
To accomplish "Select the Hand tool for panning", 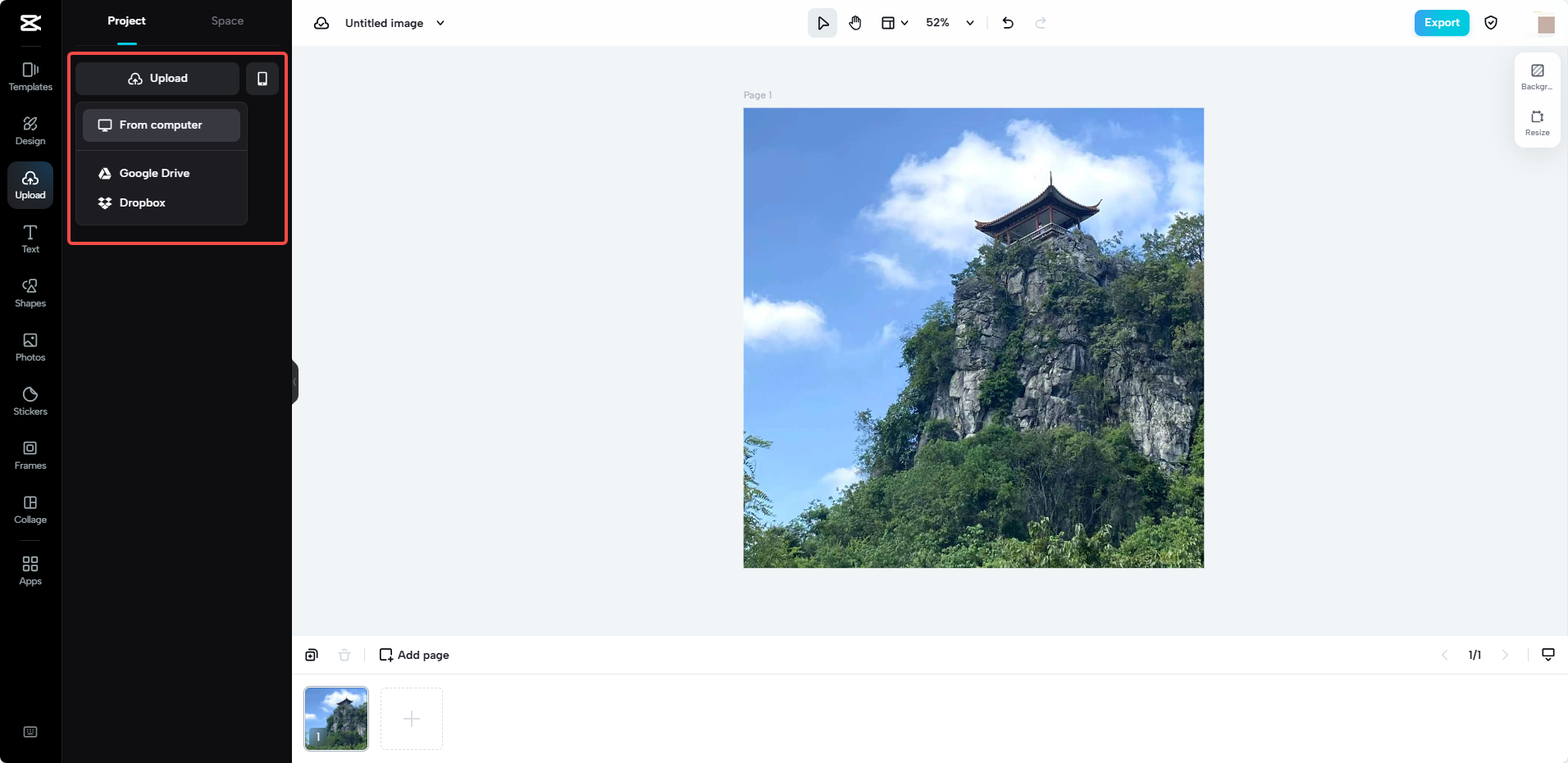I will [x=855, y=22].
